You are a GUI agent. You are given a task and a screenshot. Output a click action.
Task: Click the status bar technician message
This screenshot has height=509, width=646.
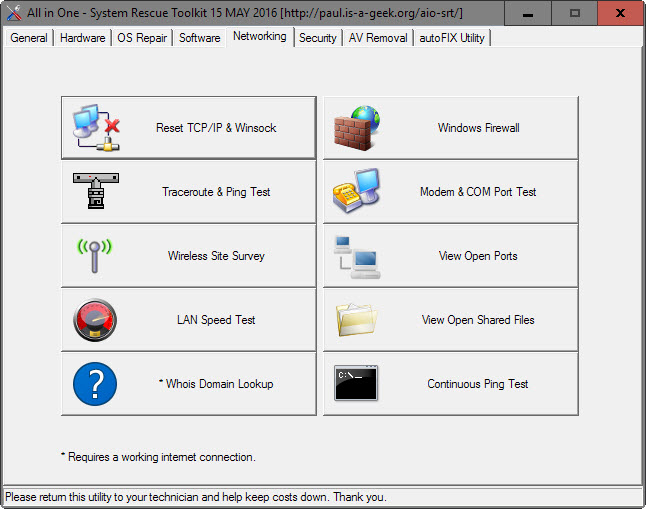196,497
